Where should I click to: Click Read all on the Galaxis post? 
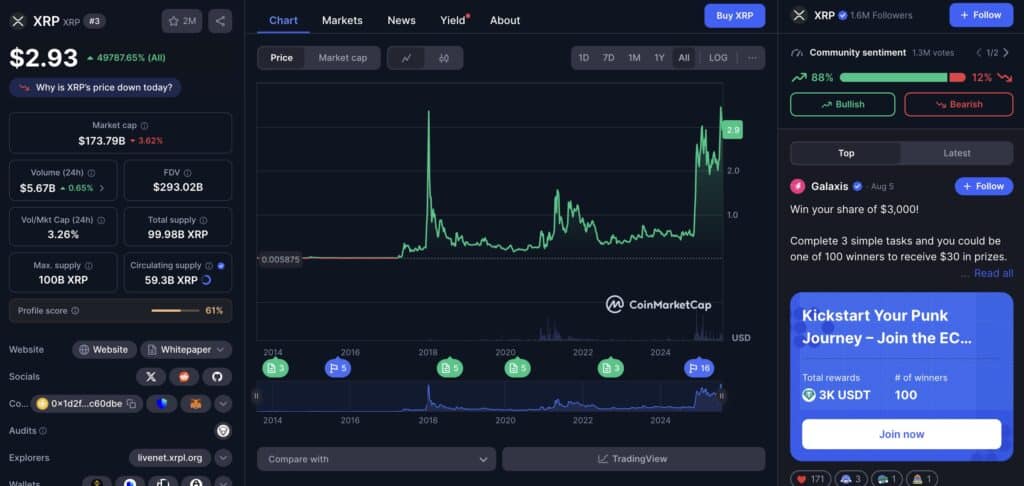pyautogui.click(x=993, y=273)
